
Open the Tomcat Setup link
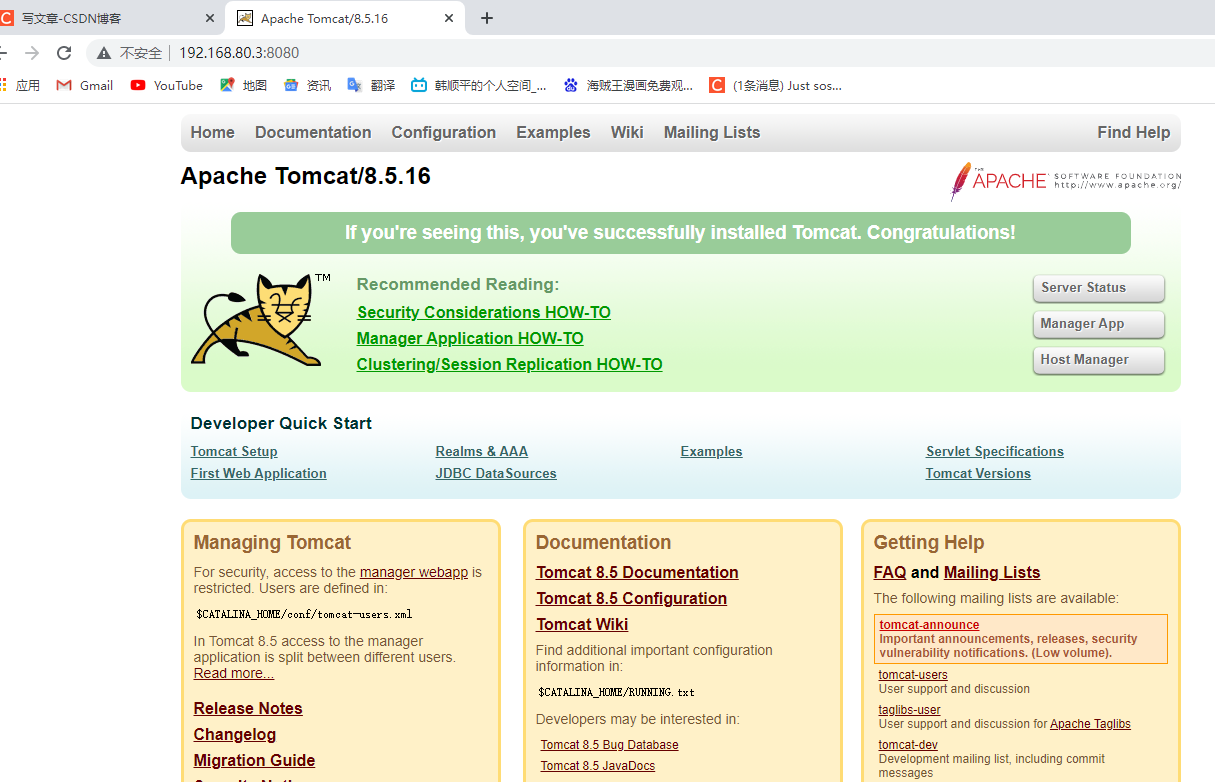(234, 451)
